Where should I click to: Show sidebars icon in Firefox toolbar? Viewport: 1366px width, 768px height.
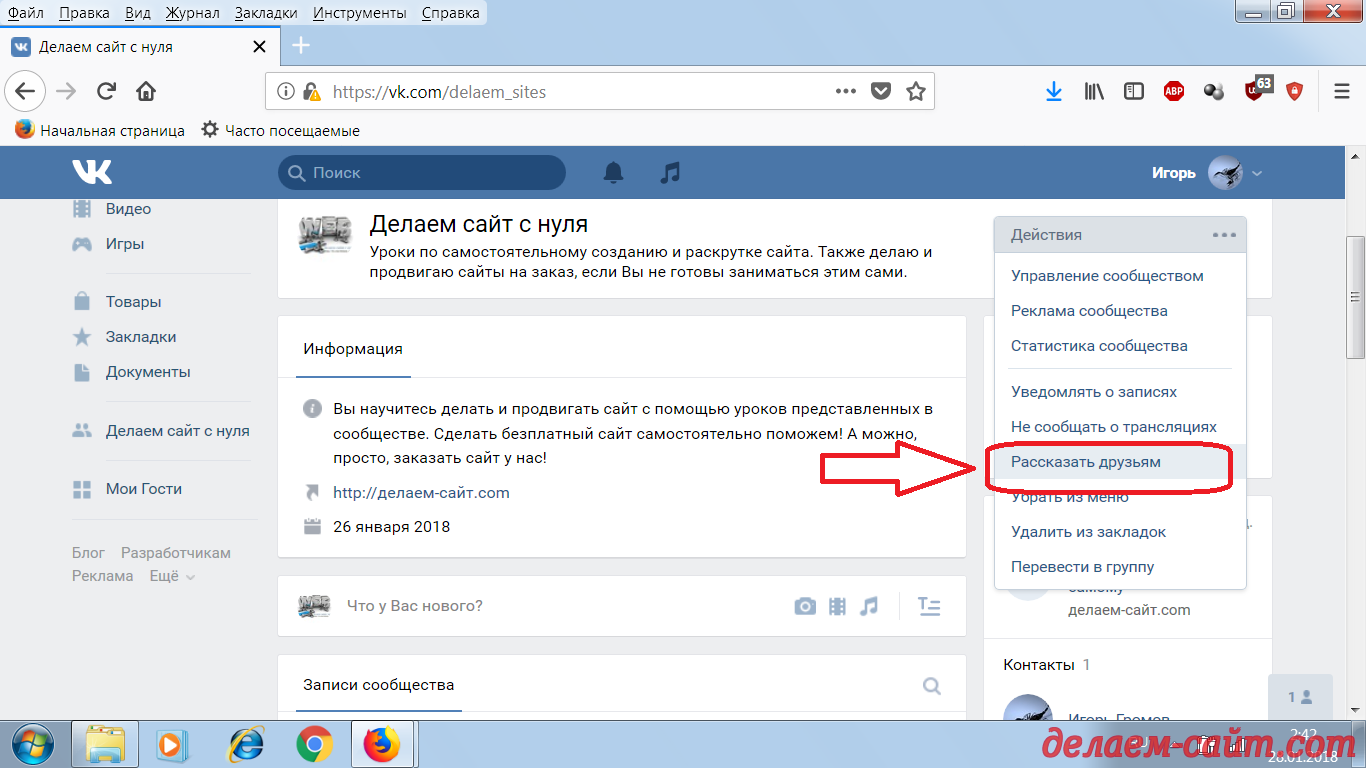point(1134,91)
